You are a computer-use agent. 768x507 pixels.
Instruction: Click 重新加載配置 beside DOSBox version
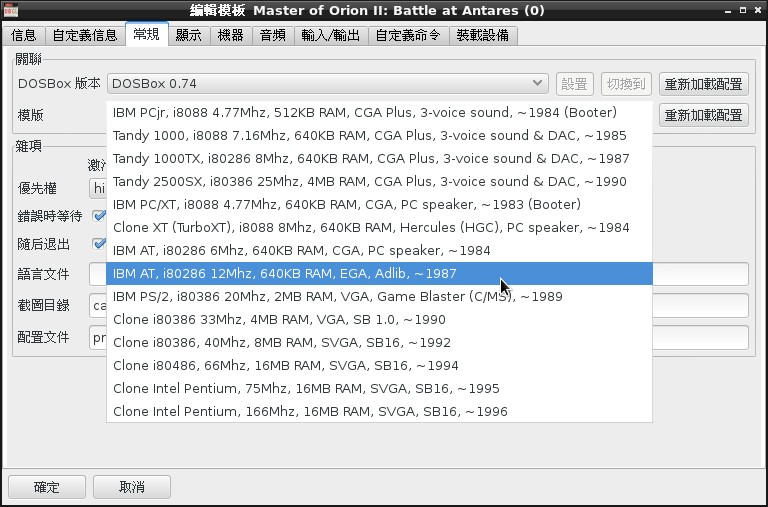703,84
